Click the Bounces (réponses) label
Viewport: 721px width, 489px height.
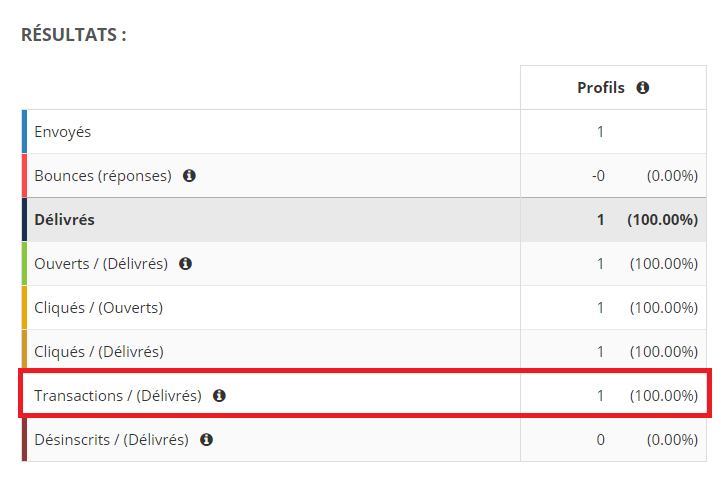tap(103, 176)
